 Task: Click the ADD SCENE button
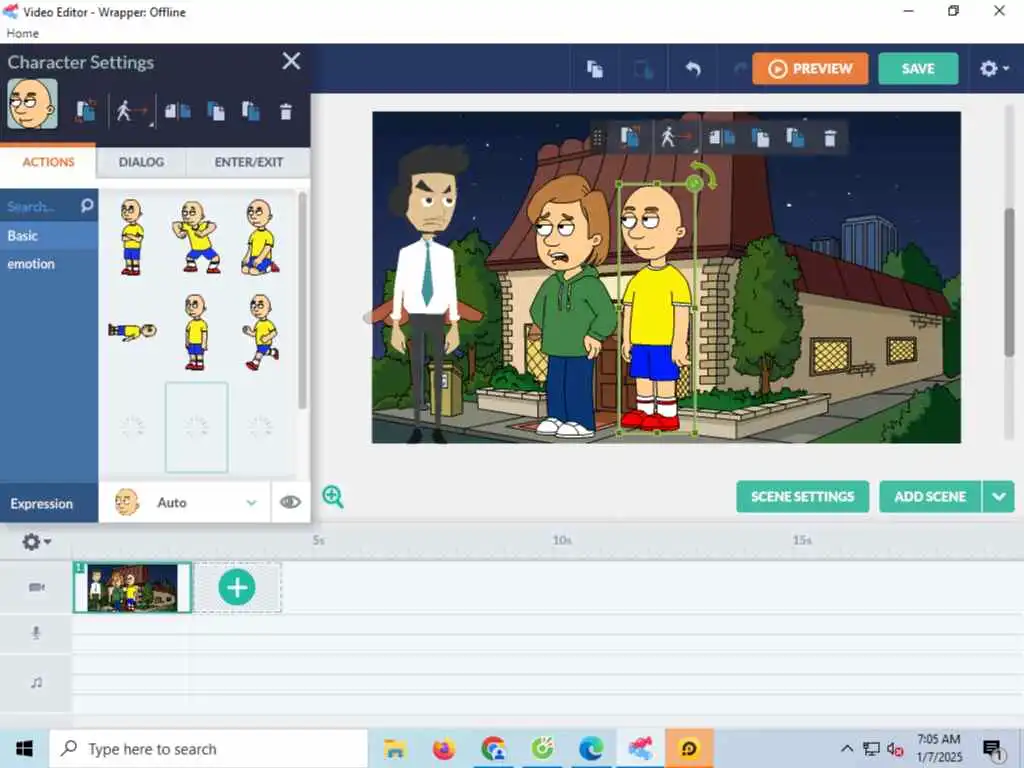930,496
